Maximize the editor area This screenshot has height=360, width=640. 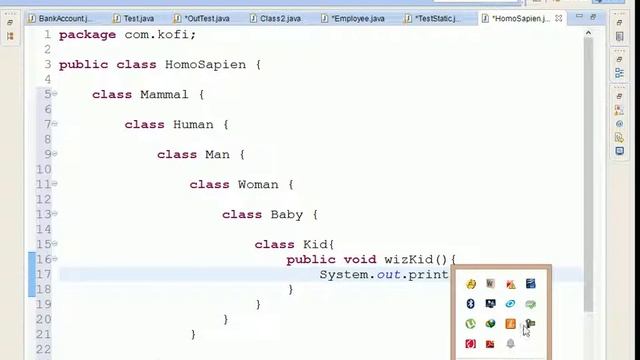(x=593, y=16)
